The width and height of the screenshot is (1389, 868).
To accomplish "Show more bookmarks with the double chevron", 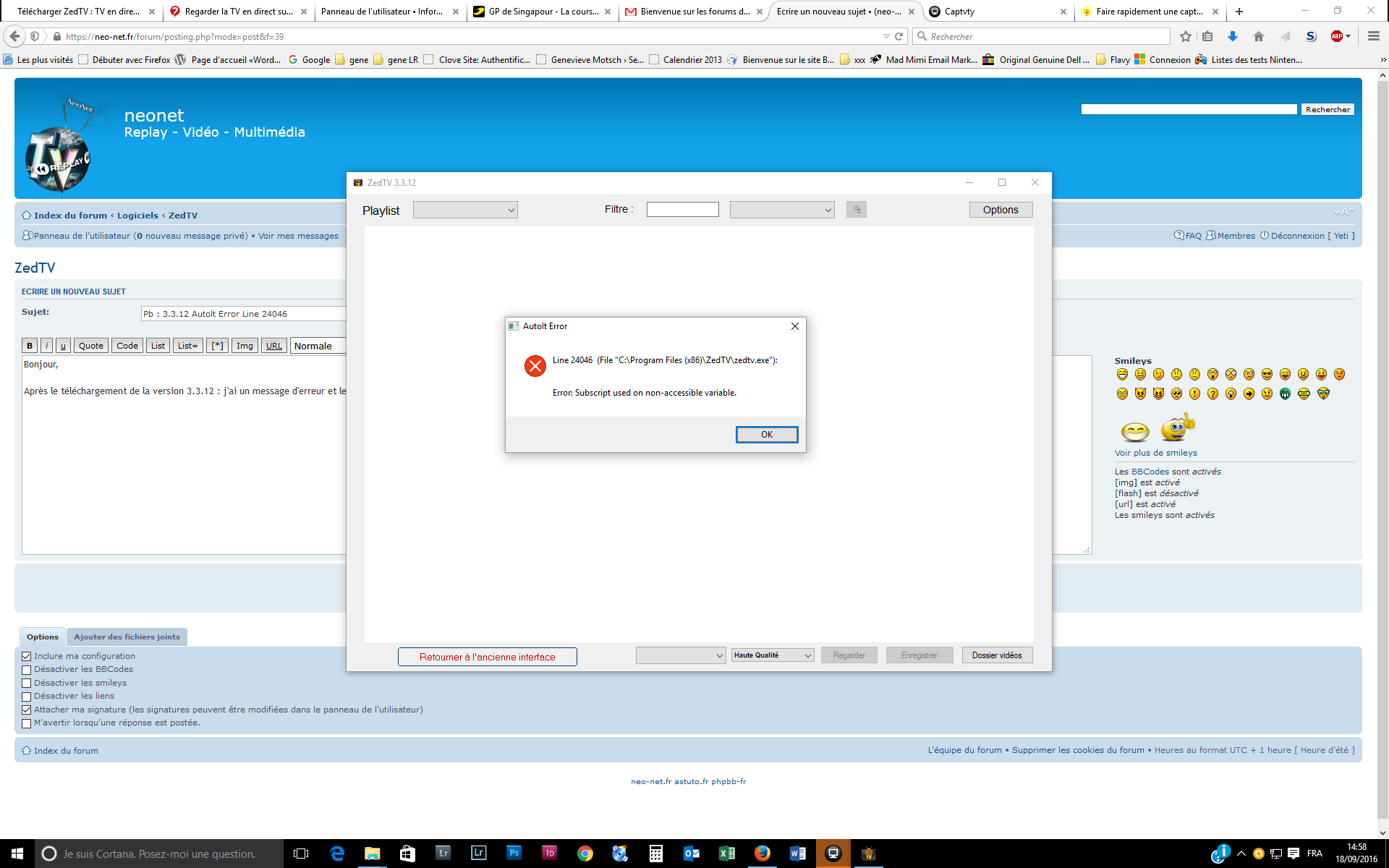I will [1382, 60].
